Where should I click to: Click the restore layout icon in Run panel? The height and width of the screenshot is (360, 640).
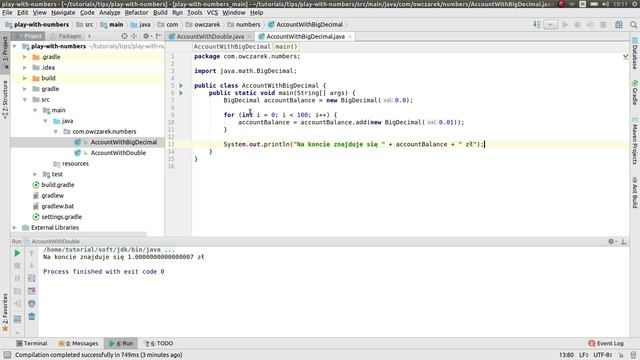17,319
